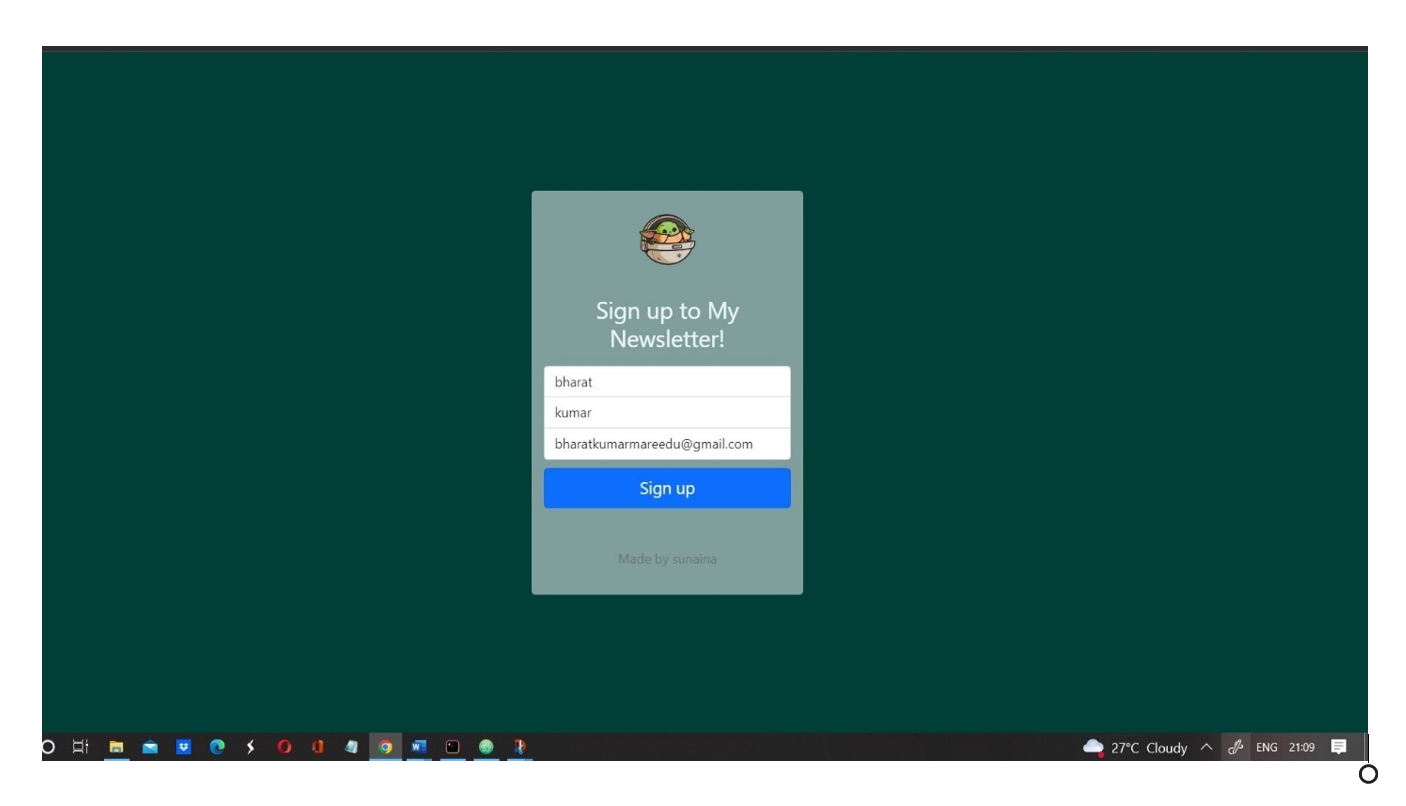1406x806 pixels.
Task: Select the last name field containing kumar
Action: point(667,413)
